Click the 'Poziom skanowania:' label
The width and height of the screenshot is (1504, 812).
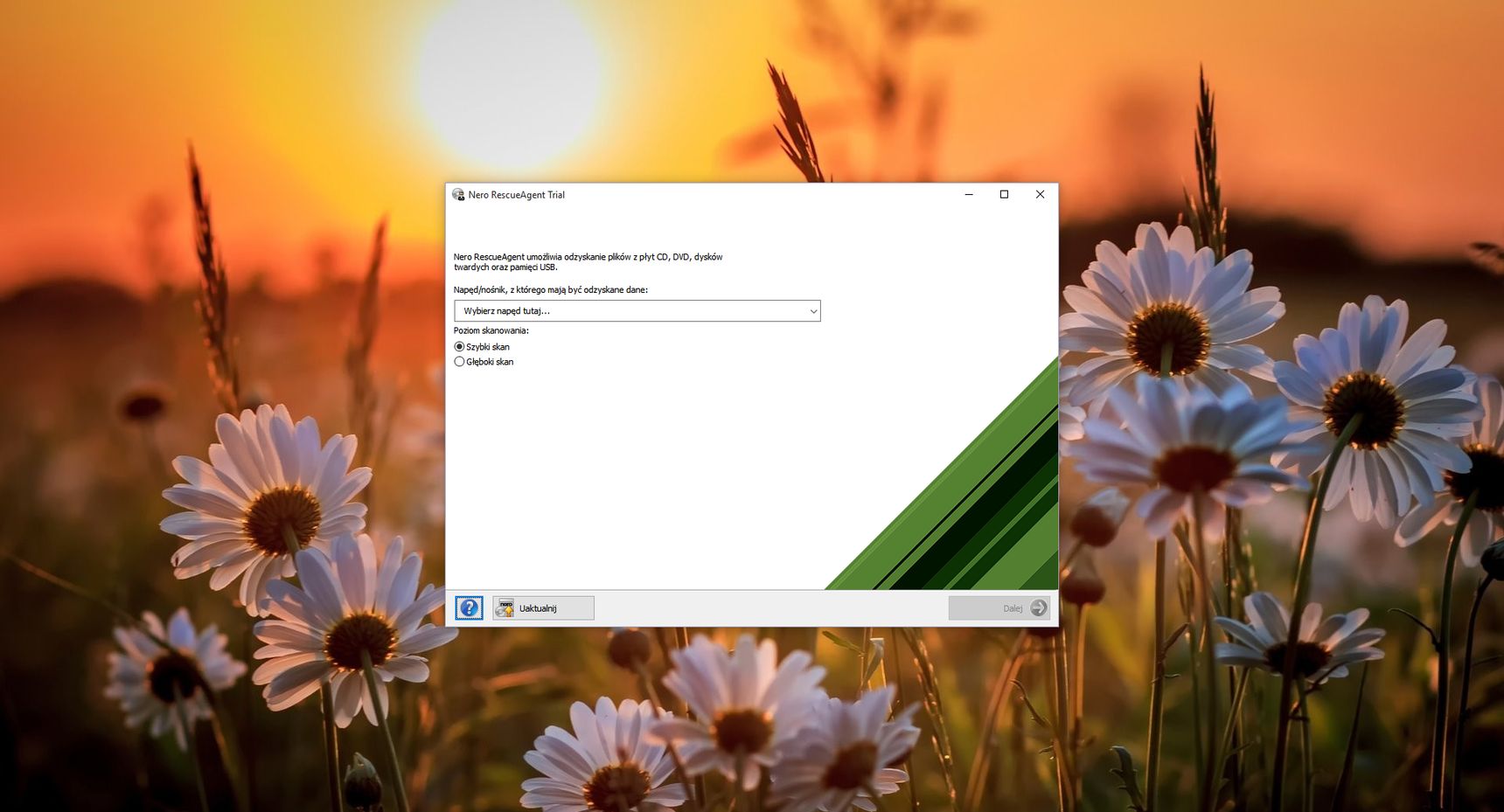pos(491,331)
